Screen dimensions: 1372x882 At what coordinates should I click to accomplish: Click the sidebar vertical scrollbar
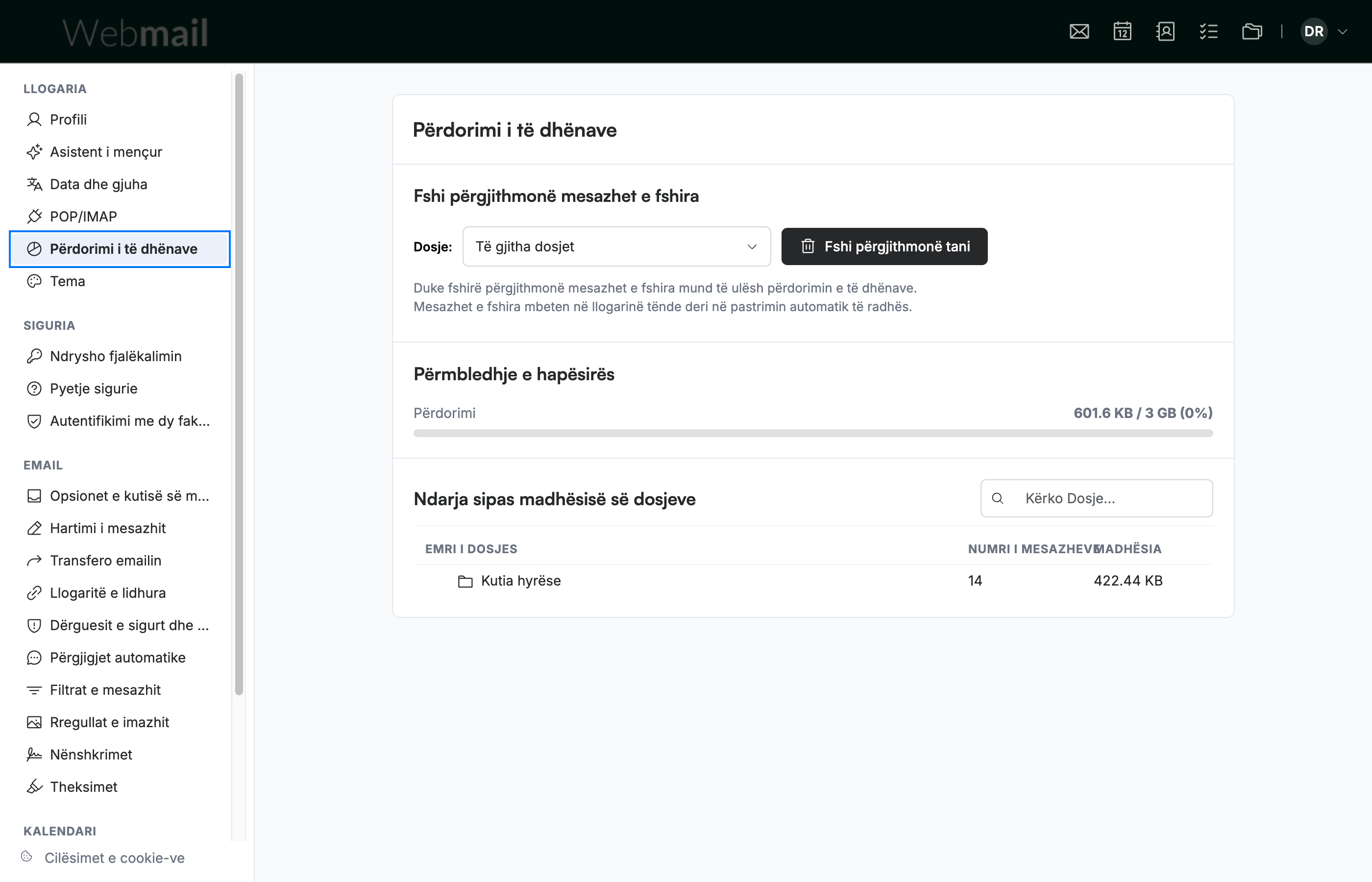click(239, 384)
